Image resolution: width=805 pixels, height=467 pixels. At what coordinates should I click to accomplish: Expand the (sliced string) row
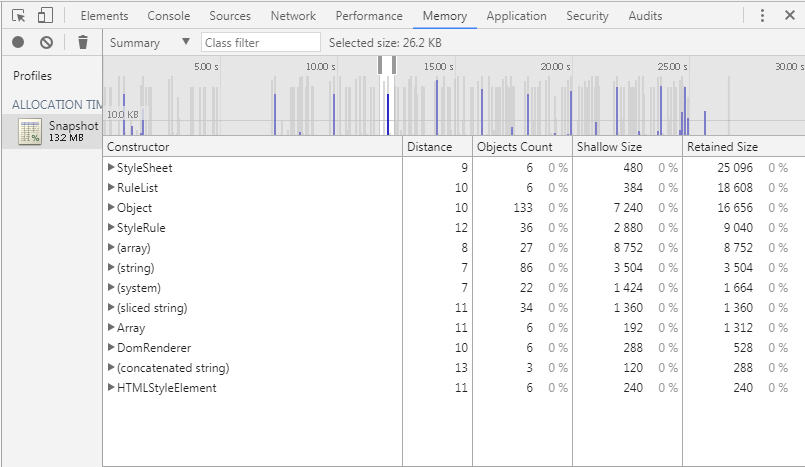(x=110, y=307)
